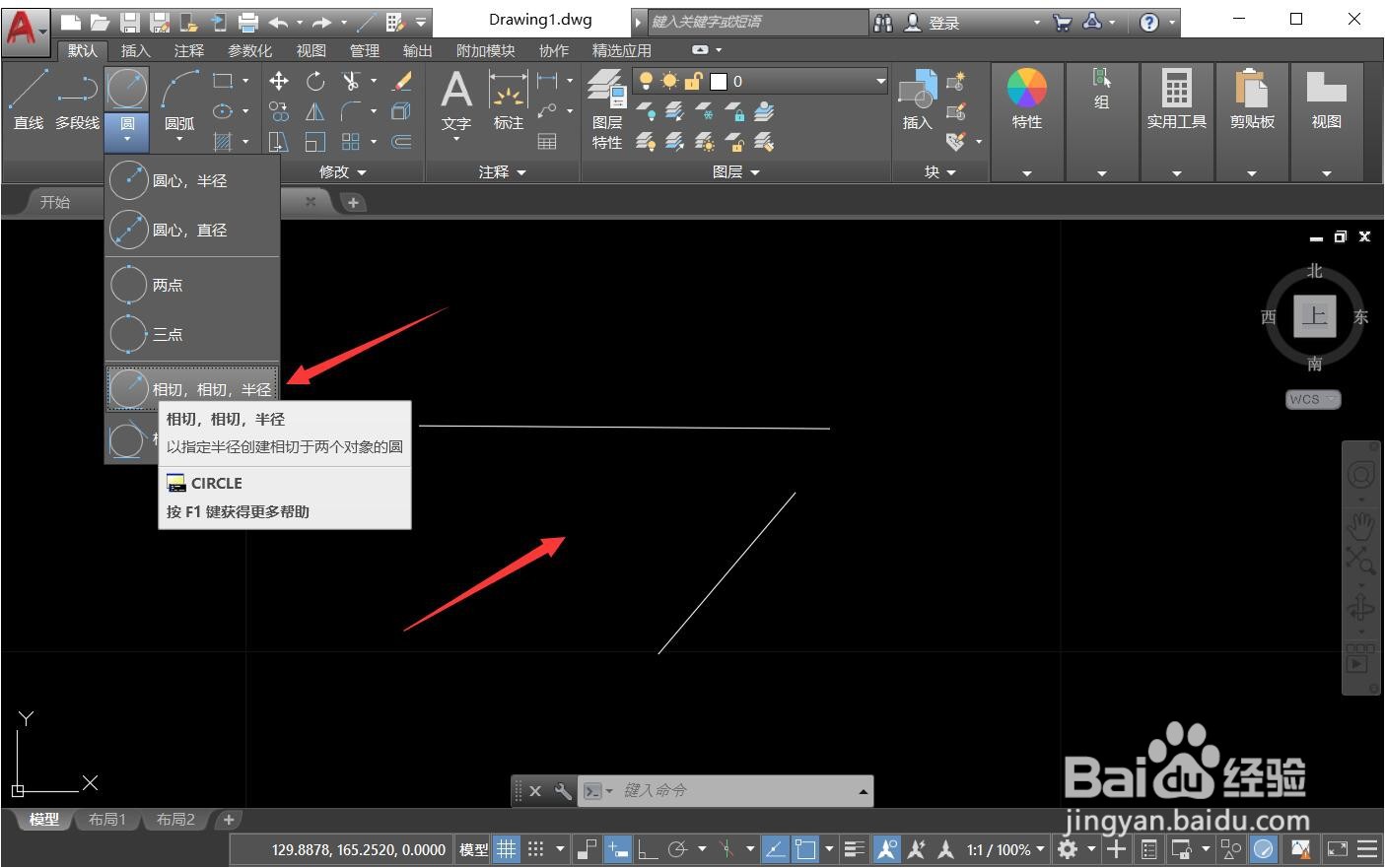Select the Polyline (多段线) tool

pyautogui.click(x=77, y=100)
